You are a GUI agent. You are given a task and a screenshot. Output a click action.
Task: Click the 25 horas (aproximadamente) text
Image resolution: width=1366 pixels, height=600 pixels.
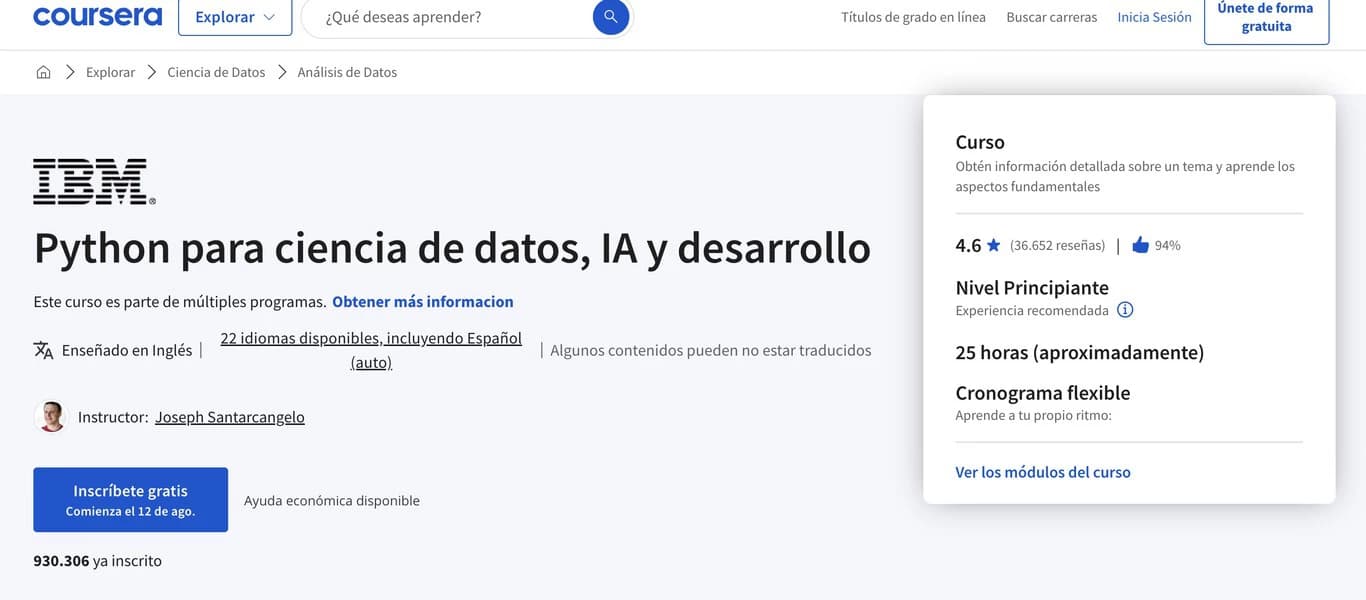point(1080,352)
